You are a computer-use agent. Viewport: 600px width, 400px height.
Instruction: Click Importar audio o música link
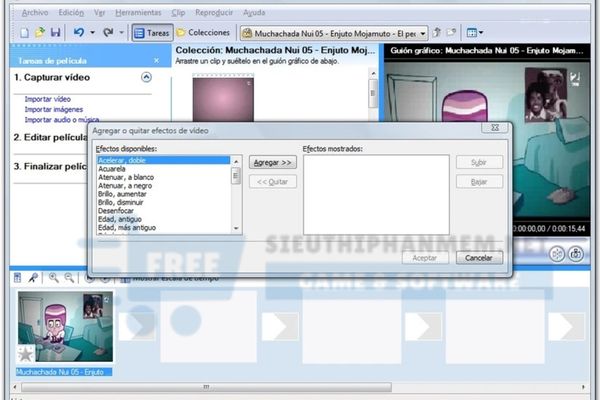click(62, 119)
